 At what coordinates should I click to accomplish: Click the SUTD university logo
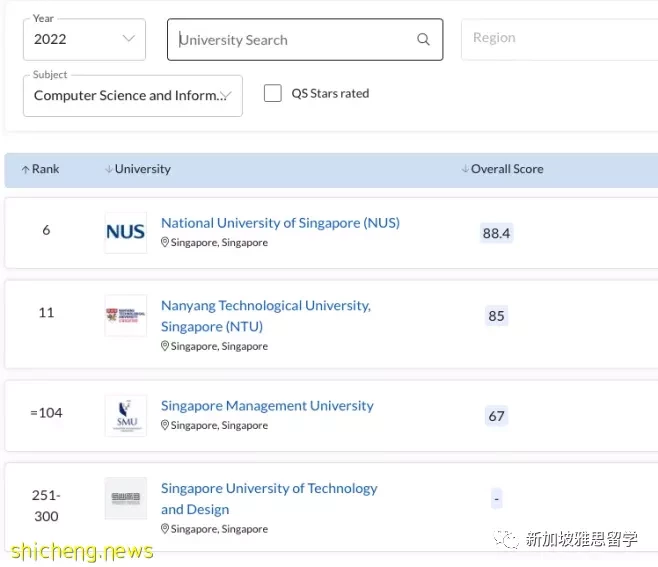(x=125, y=498)
